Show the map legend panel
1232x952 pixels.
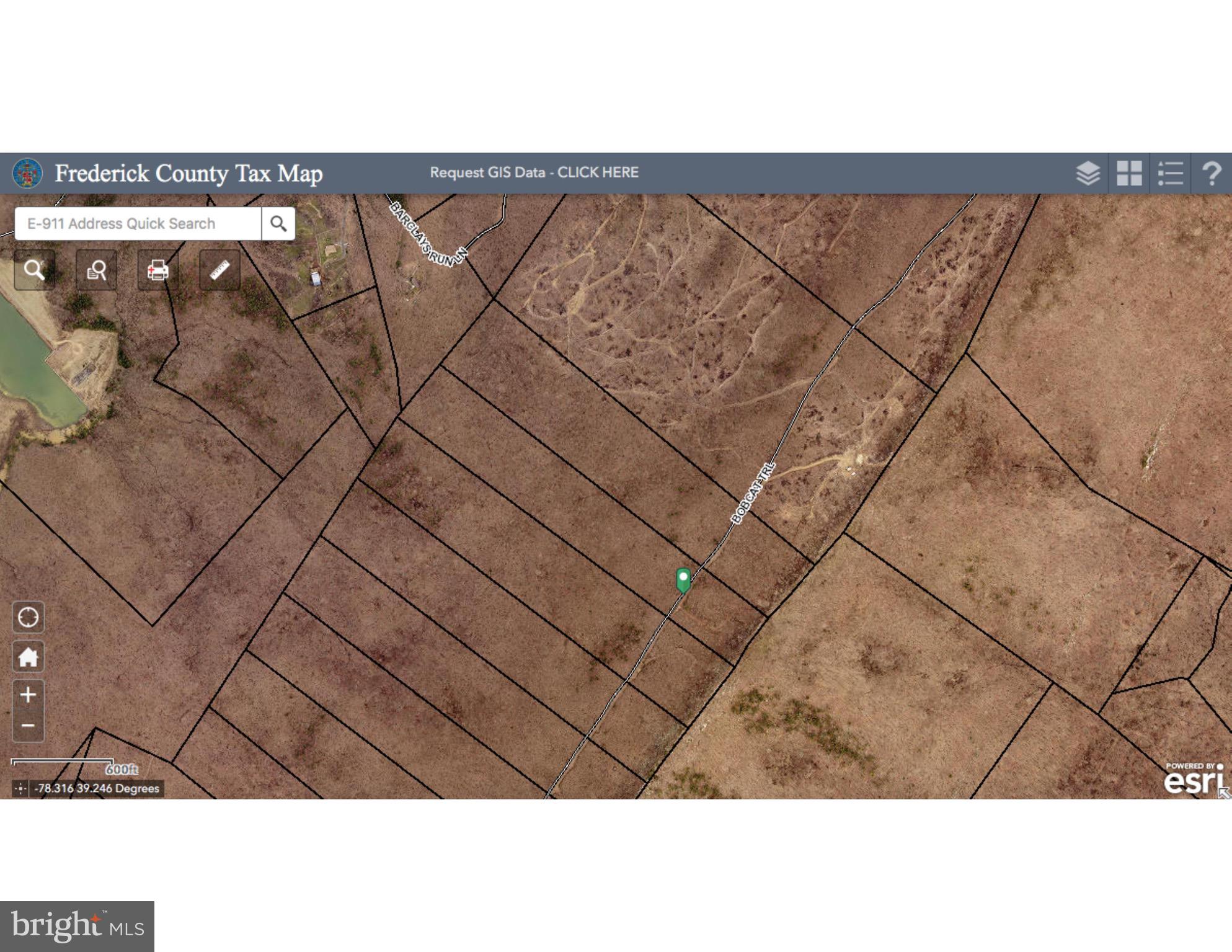1171,174
